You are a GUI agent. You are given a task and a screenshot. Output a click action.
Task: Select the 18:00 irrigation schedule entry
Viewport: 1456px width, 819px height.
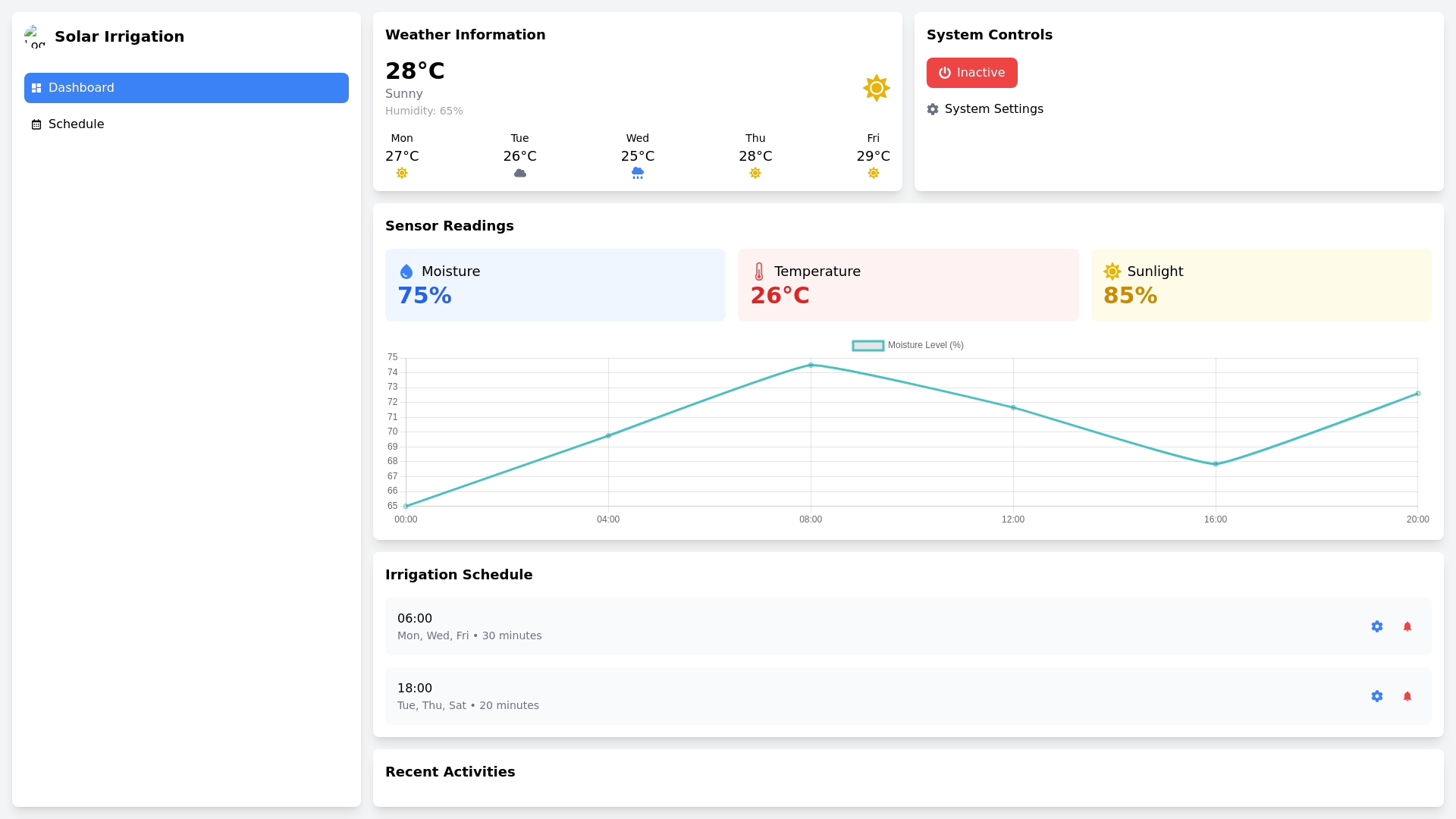[834, 696]
